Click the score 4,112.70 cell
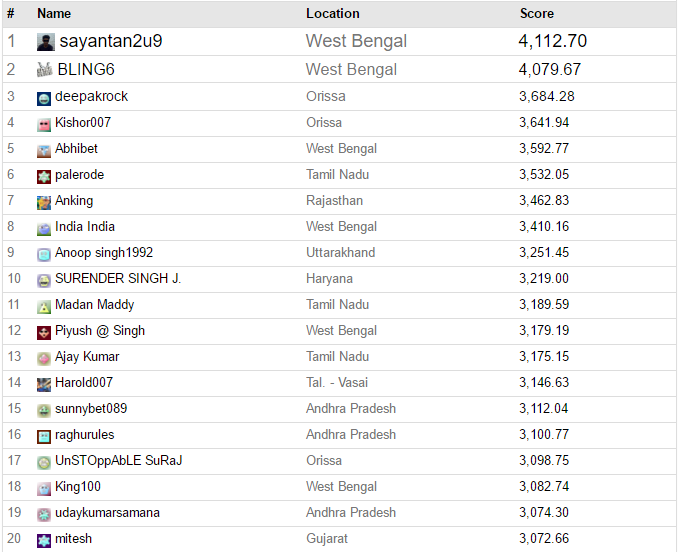The width and height of the screenshot is (678, 552). pyautogui.click(x=552, y=41)
